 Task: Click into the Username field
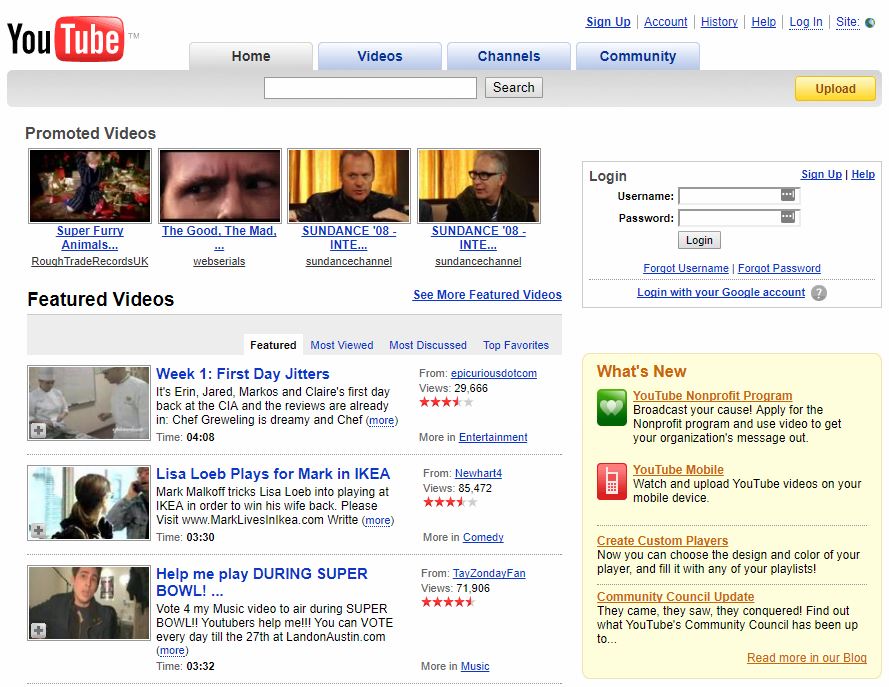tap(739, 196)
